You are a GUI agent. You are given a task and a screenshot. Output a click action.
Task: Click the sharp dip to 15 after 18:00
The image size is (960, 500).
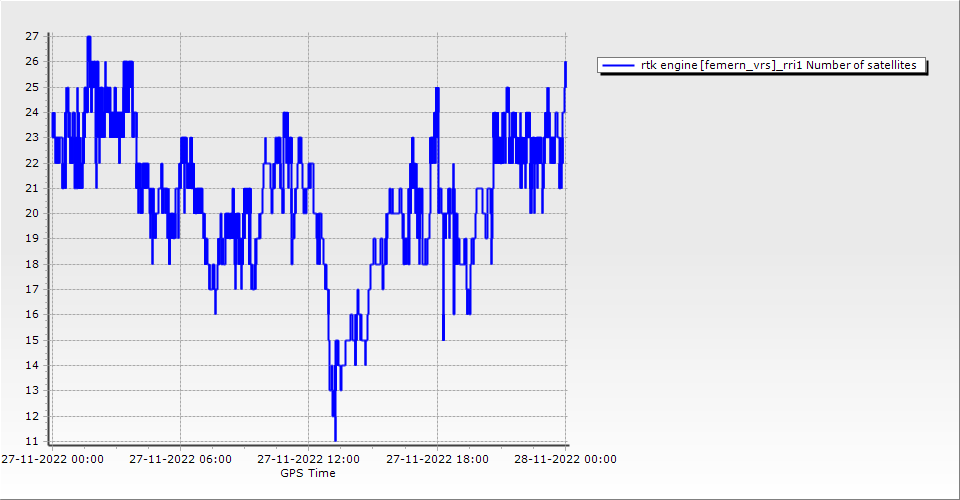tap(443, 339)
